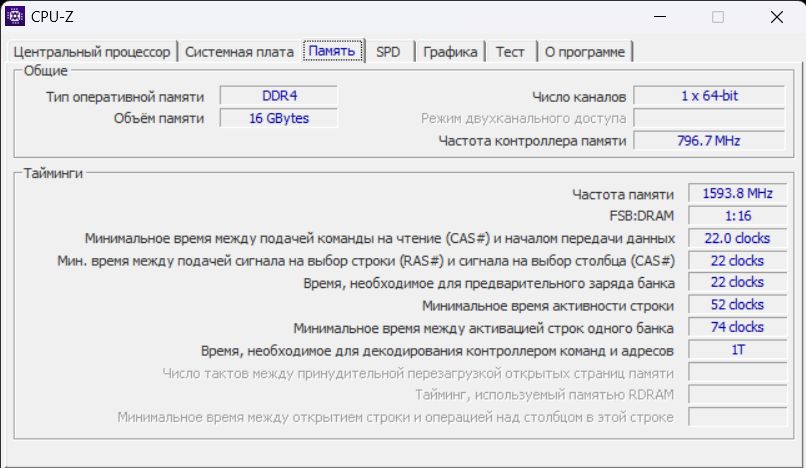Click the Тайминги group heading
The height and width of the screenshot is (468, 806).
point(53,173)
